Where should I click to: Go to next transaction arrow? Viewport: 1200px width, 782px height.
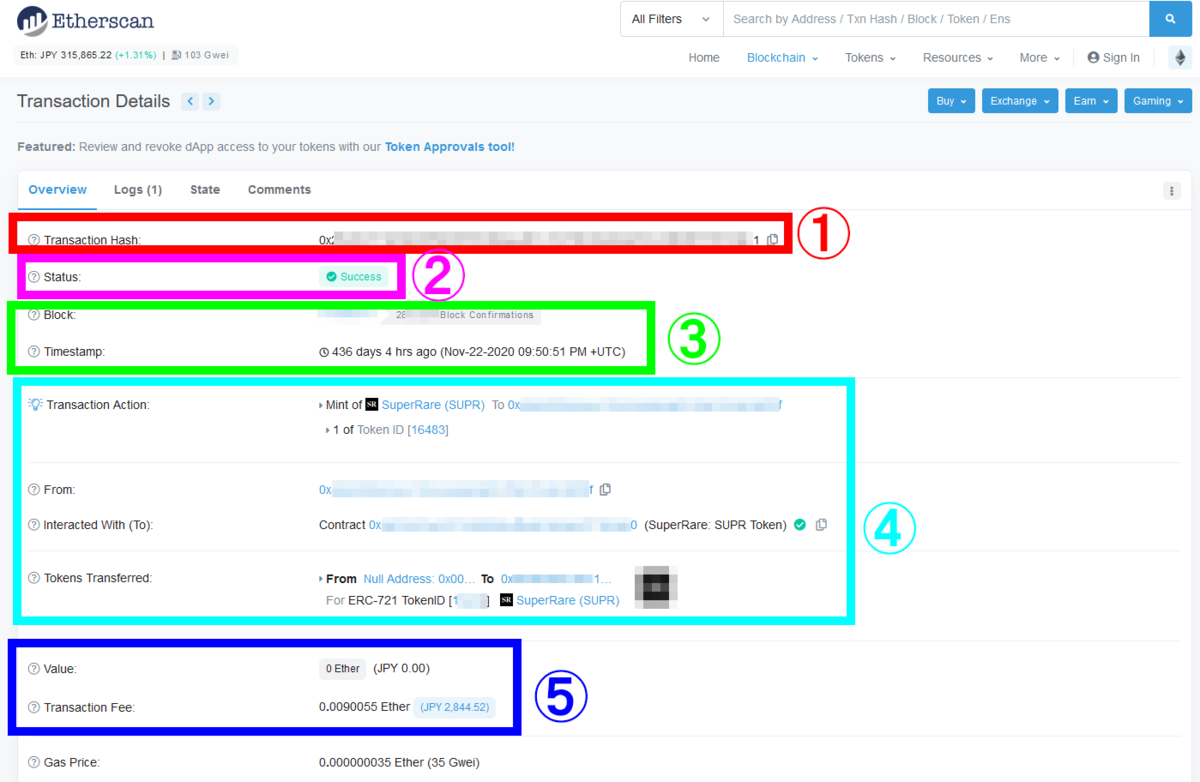click(211, 101)
